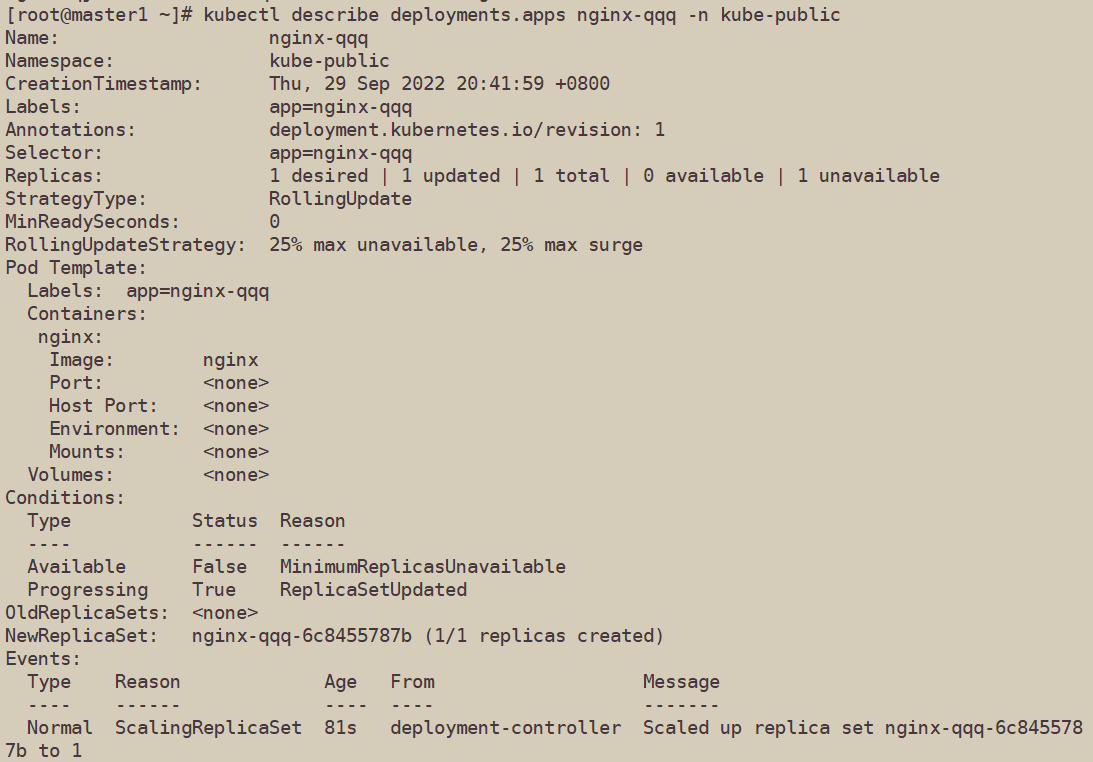The width and height of the screenshot is (1093, 762).
Task: Select the kube-public namespace value
Action: pos(329,61)
